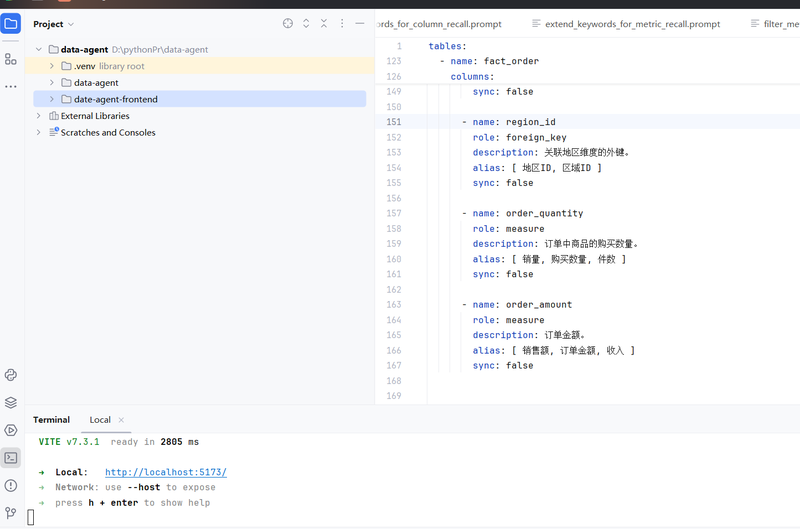The width and height of the screenshot is (800, 529).
Task: Expand External Libraries node
Action: [x=39, y=116]
